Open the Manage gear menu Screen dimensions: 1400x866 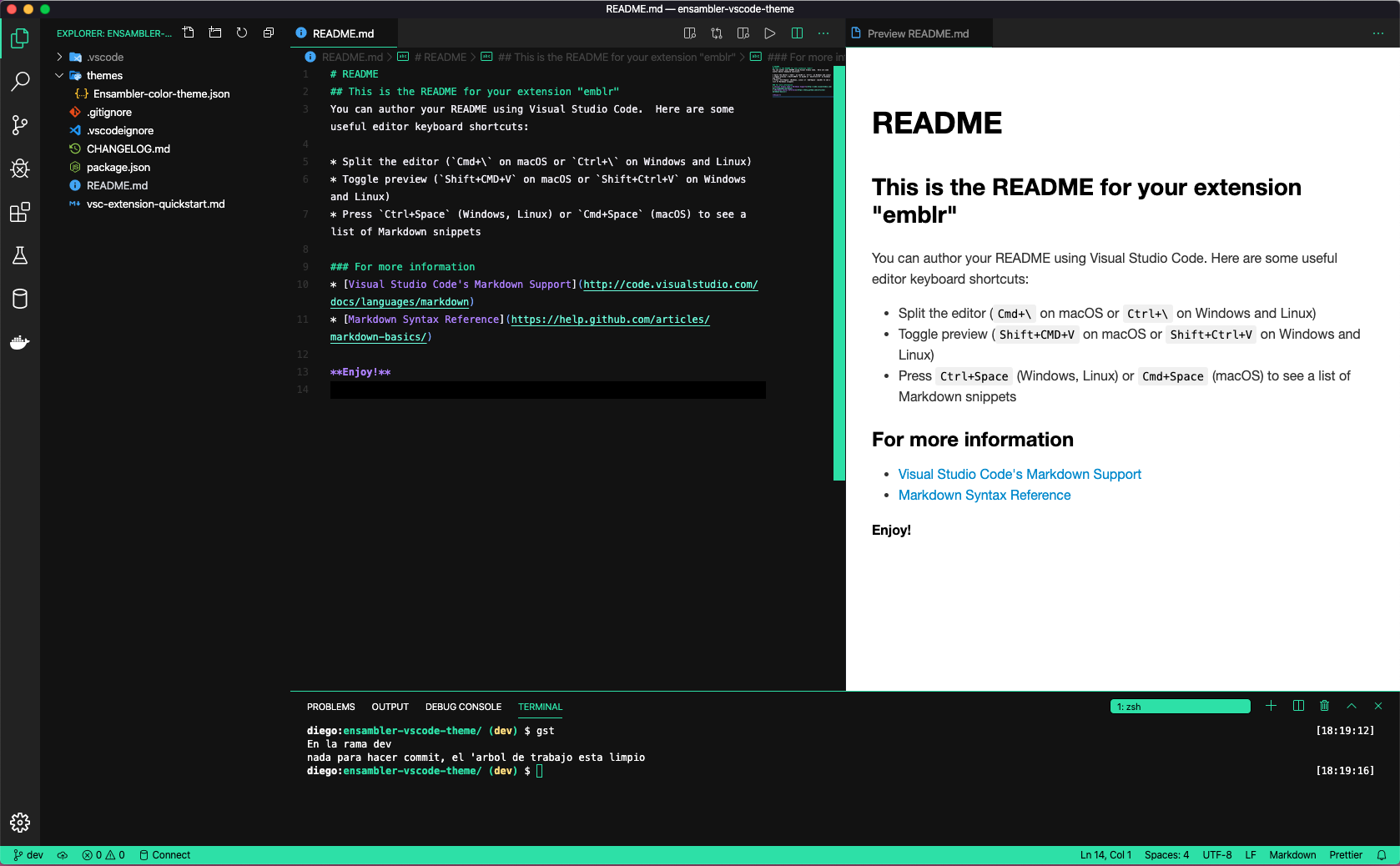(20, 823)
